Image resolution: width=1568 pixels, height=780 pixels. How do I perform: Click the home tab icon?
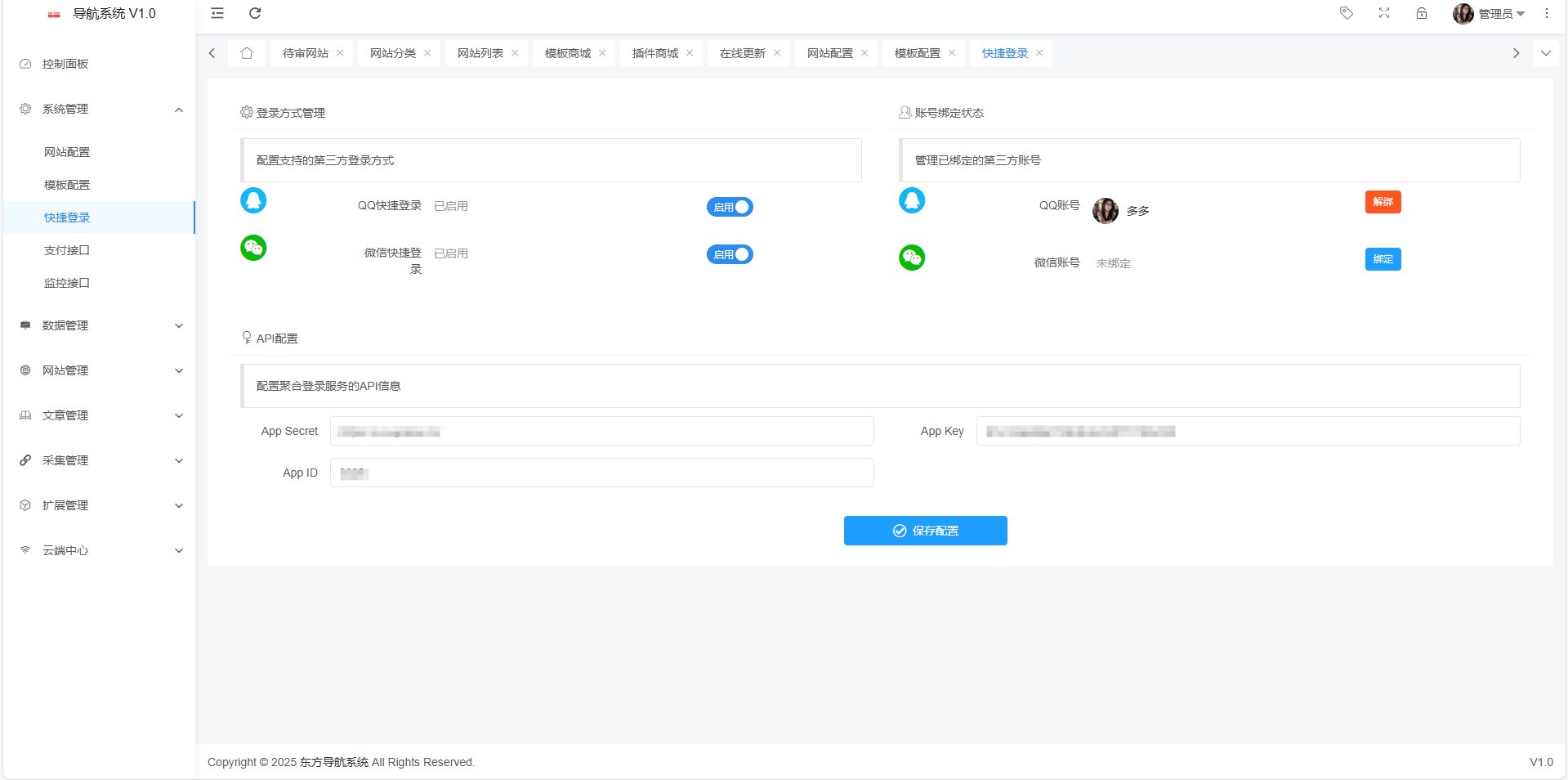[247, 52]
